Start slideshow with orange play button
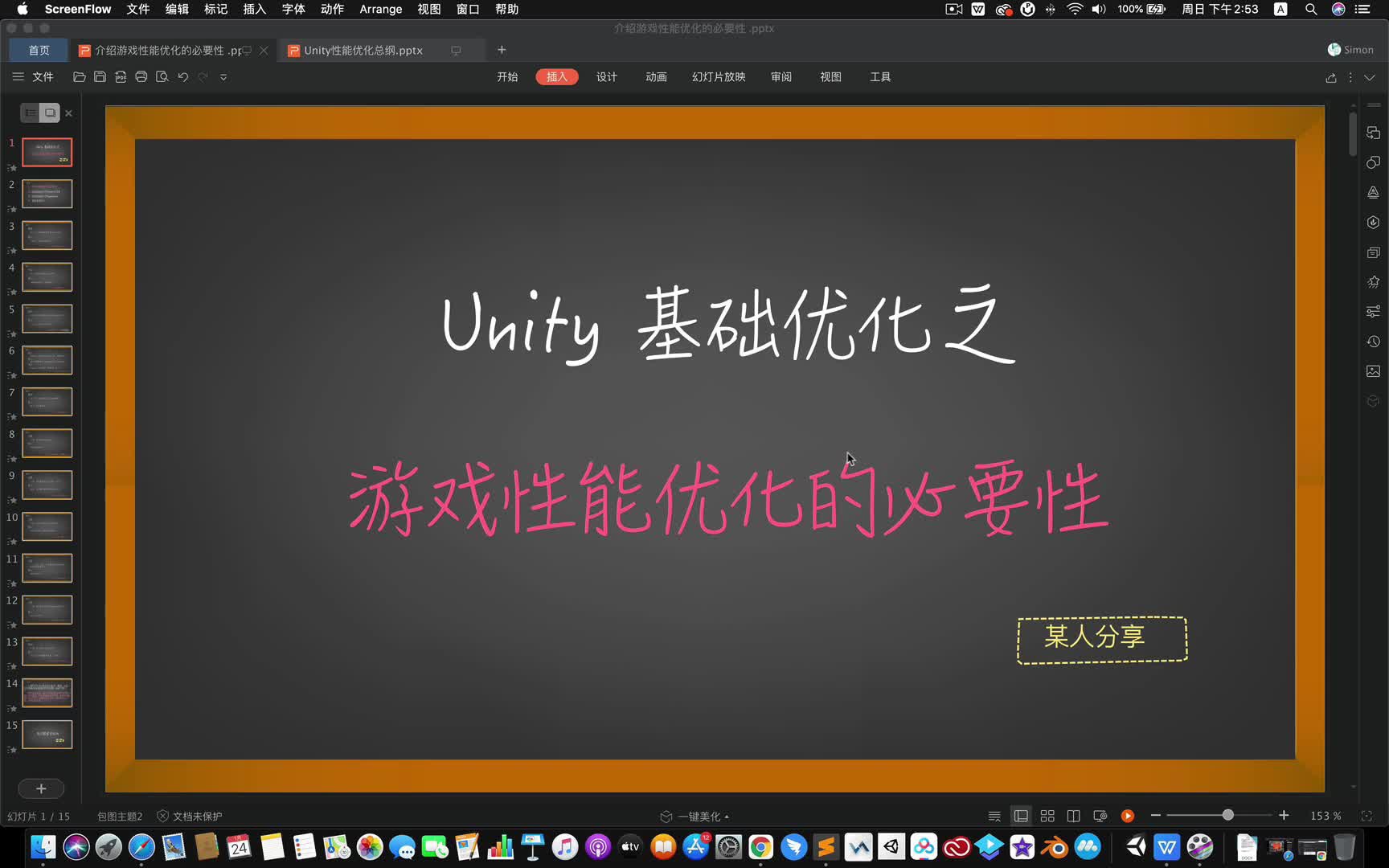 [x=1128, y=816]
